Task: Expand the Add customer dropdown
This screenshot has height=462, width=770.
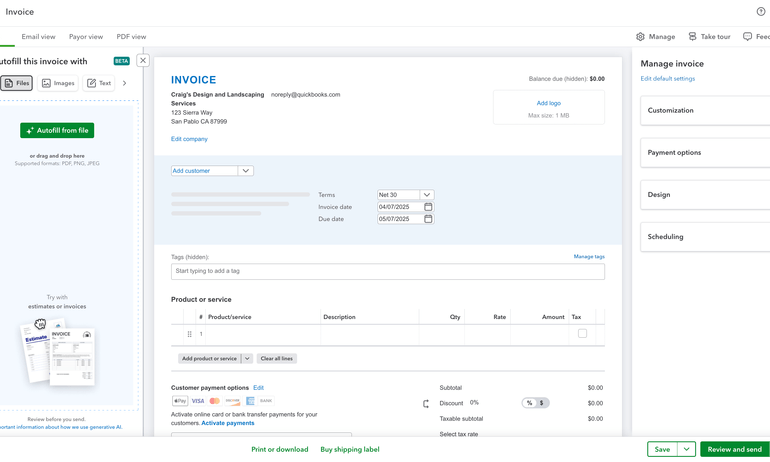Action: point(246,171)
